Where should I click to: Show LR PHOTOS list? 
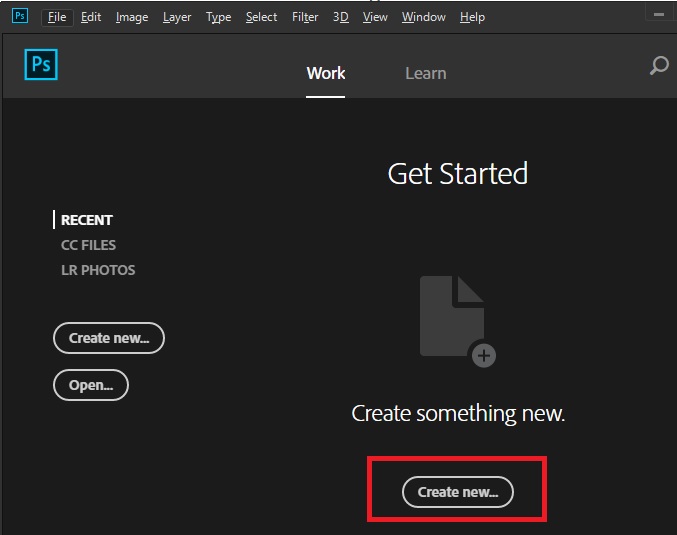(98, 270)
